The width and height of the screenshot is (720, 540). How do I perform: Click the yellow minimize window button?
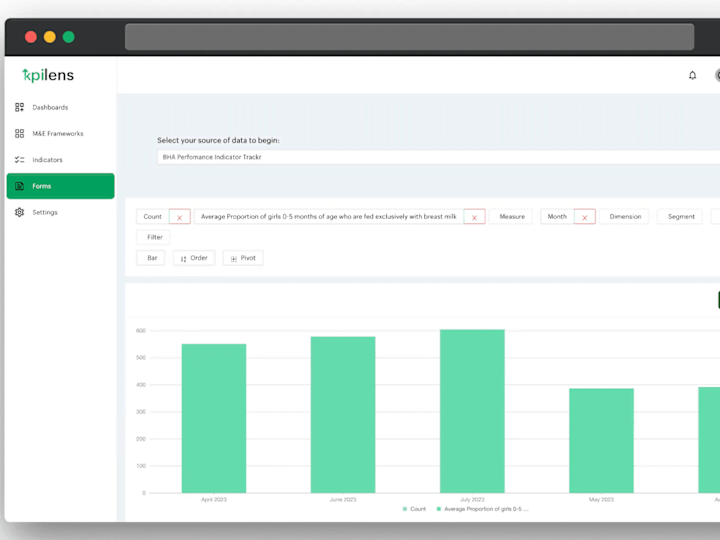point(50,37)
